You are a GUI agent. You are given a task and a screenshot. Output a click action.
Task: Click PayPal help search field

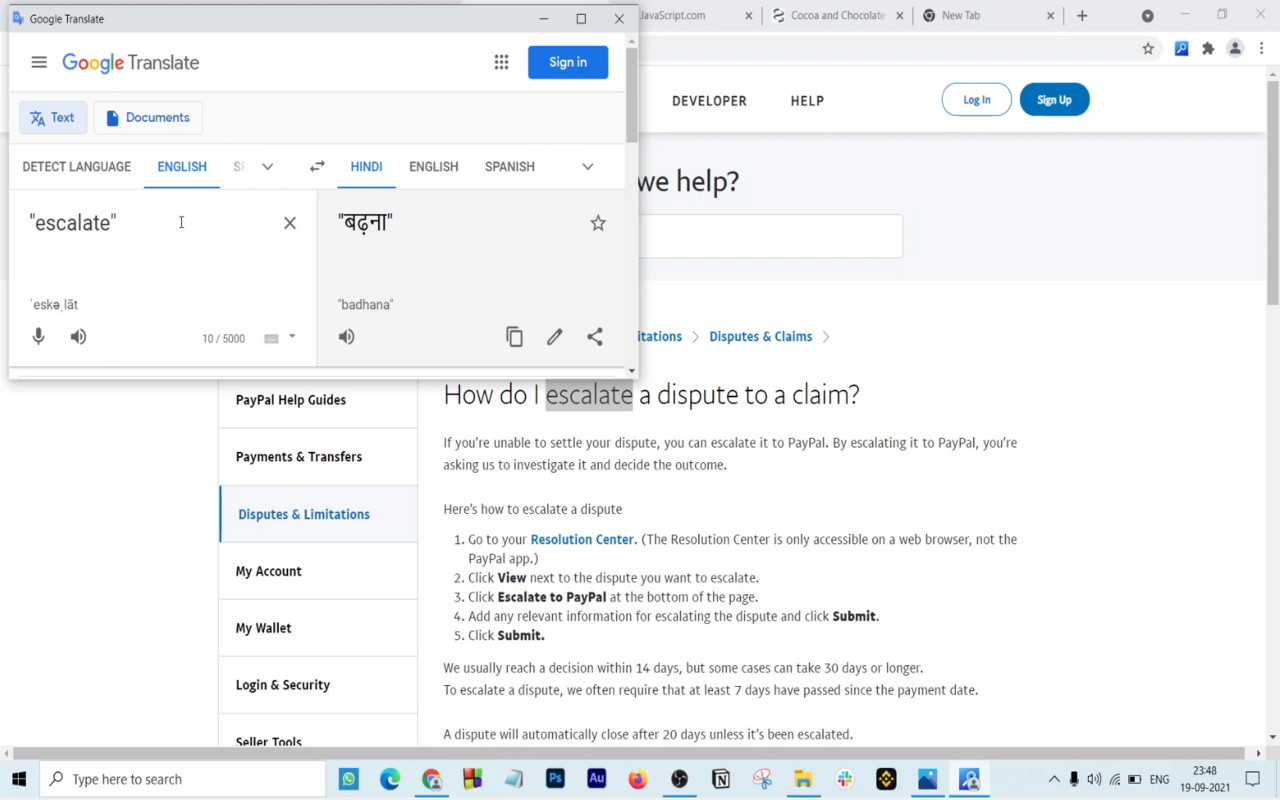(770, 236)
